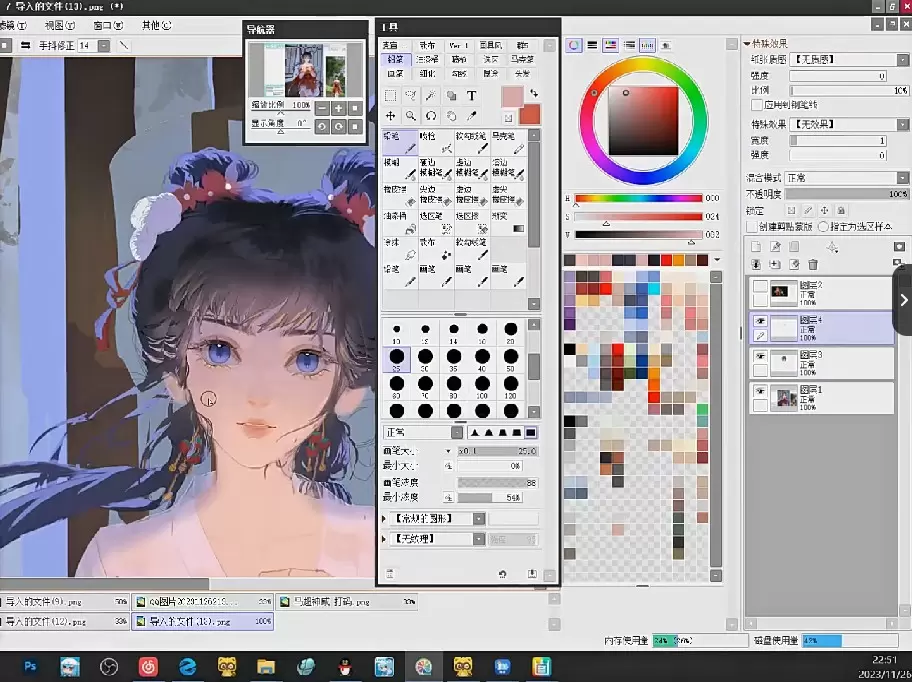Select the 马克笔 marker brush

pos(508,142)
